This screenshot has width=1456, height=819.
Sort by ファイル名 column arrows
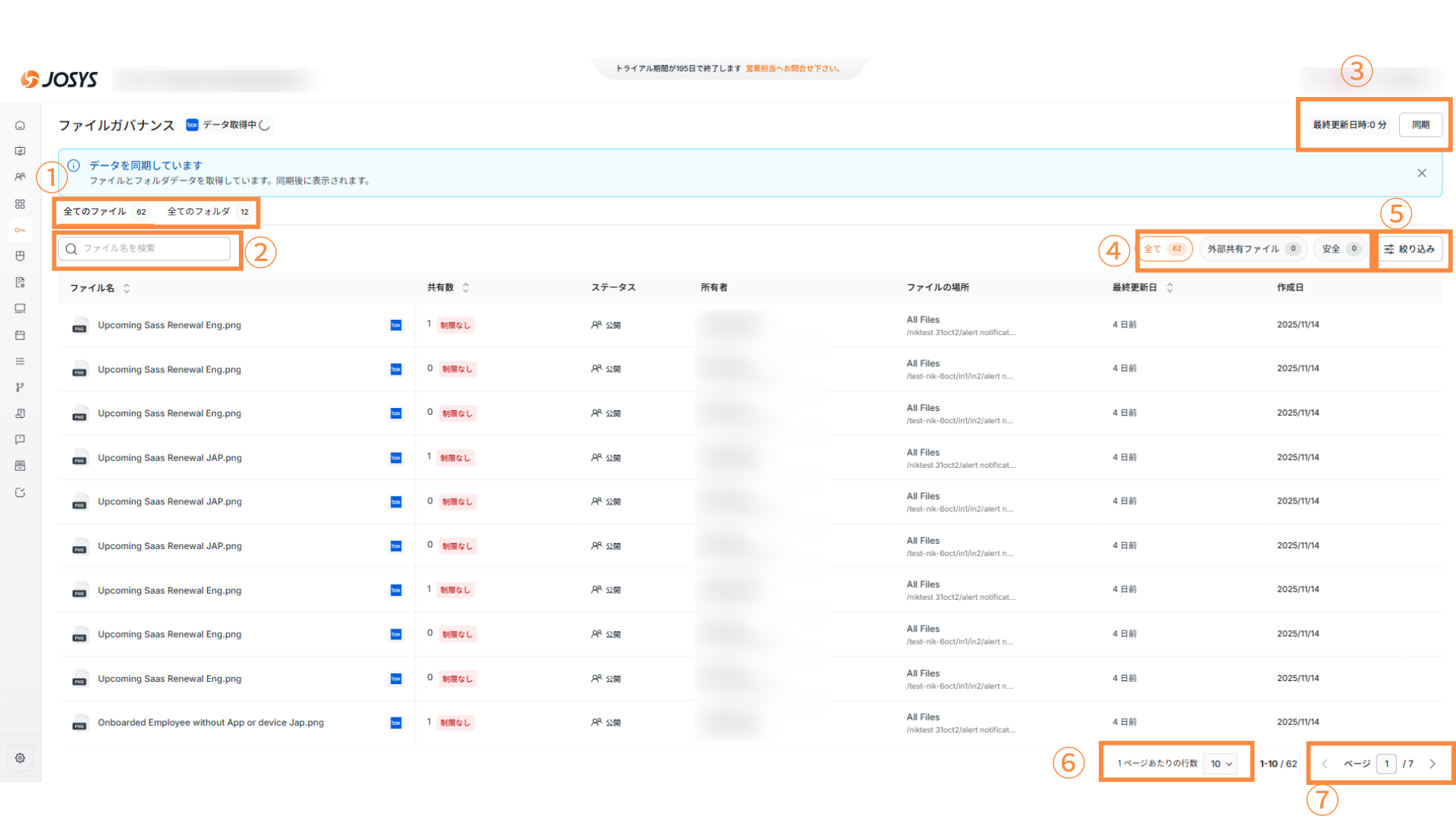[127, 288]
